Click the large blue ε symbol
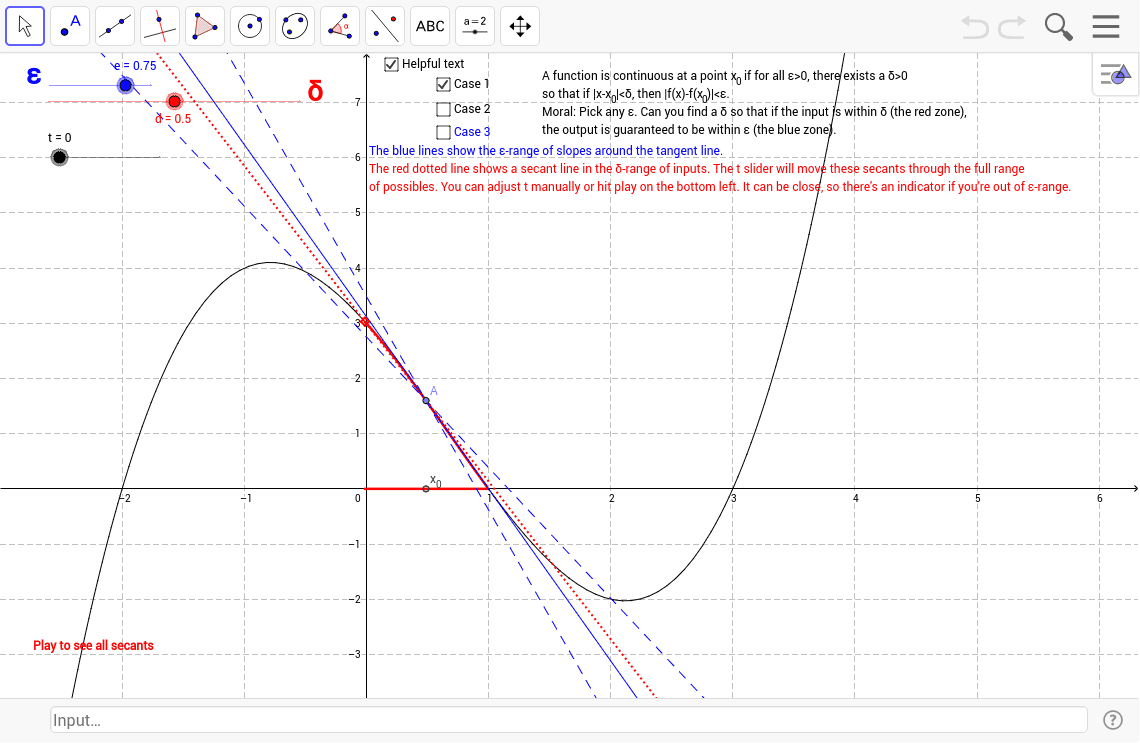This screenshot has width=1140, height=743. click(x=33, y=76)
